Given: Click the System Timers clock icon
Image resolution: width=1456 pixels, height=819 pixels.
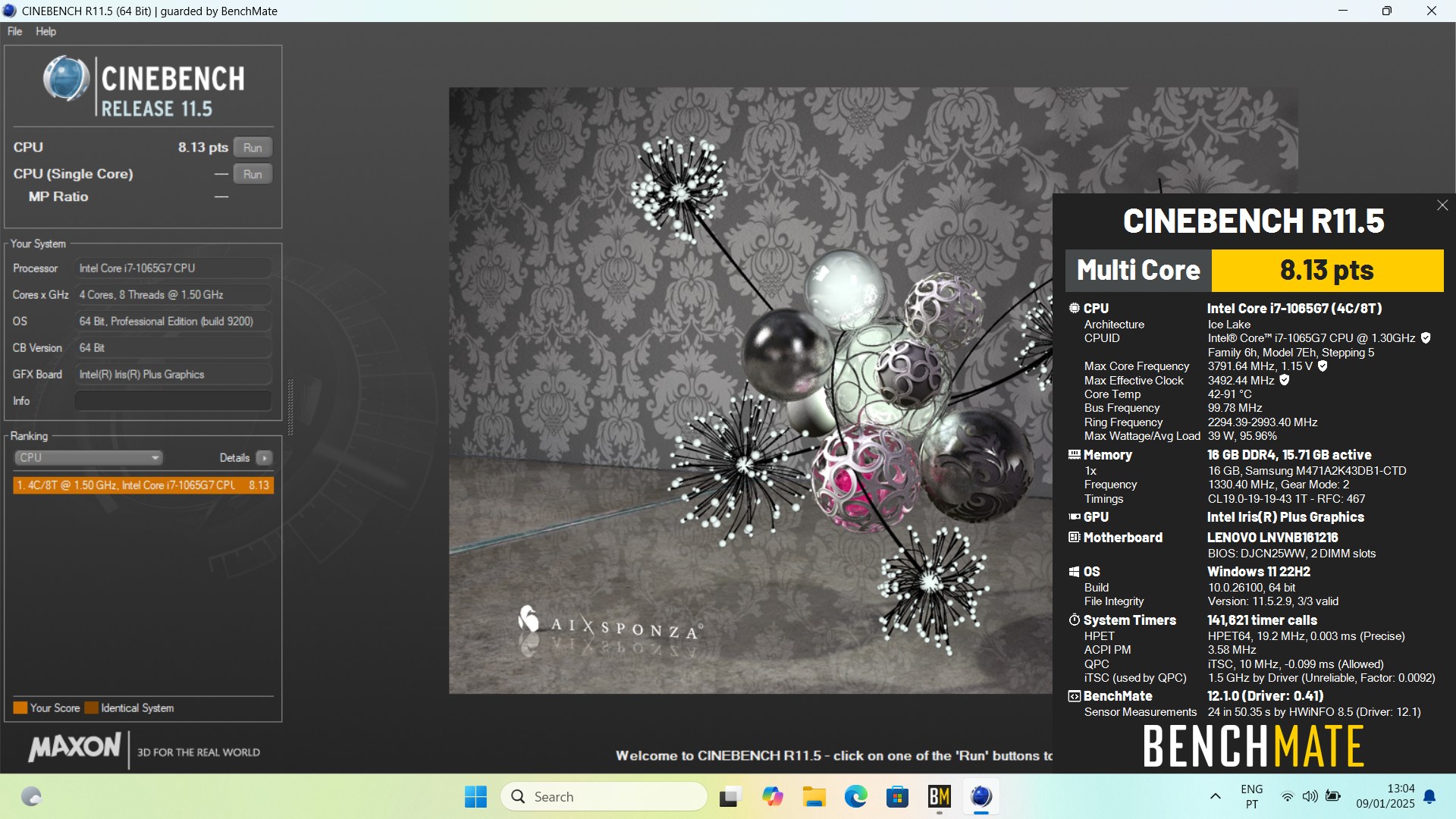Looking at the screenshot, I should click(1074, 620).
